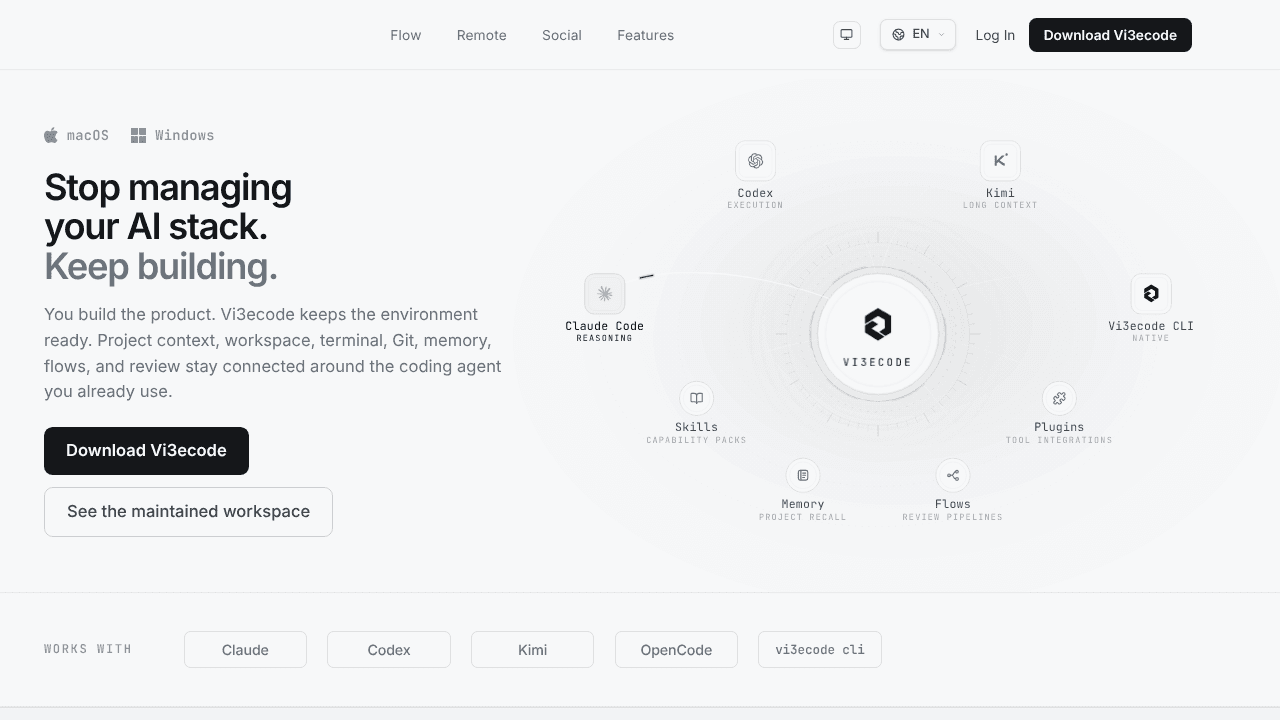The width and height of the screenshot is (1280, 720).
Task: Click the Memory document icon
Action: [x=803, y=475]
